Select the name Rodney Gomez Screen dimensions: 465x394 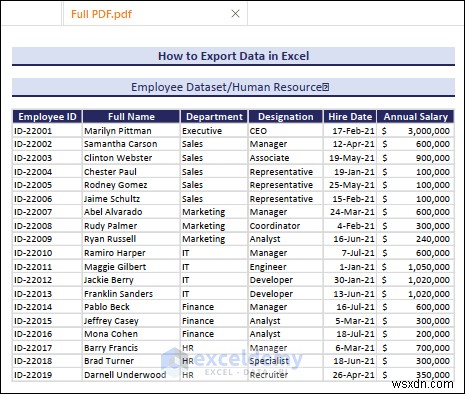116,185
